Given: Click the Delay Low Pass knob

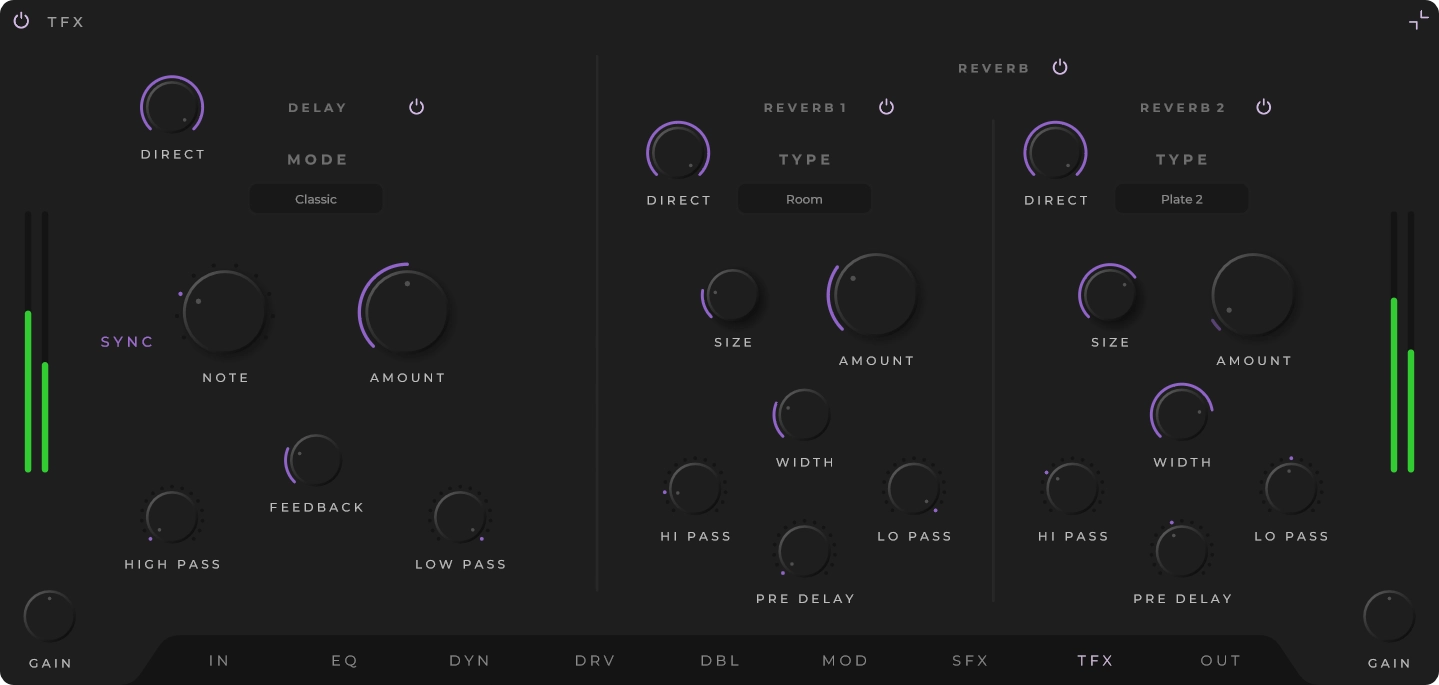Looking at the screenshot, I should [461, 518].
